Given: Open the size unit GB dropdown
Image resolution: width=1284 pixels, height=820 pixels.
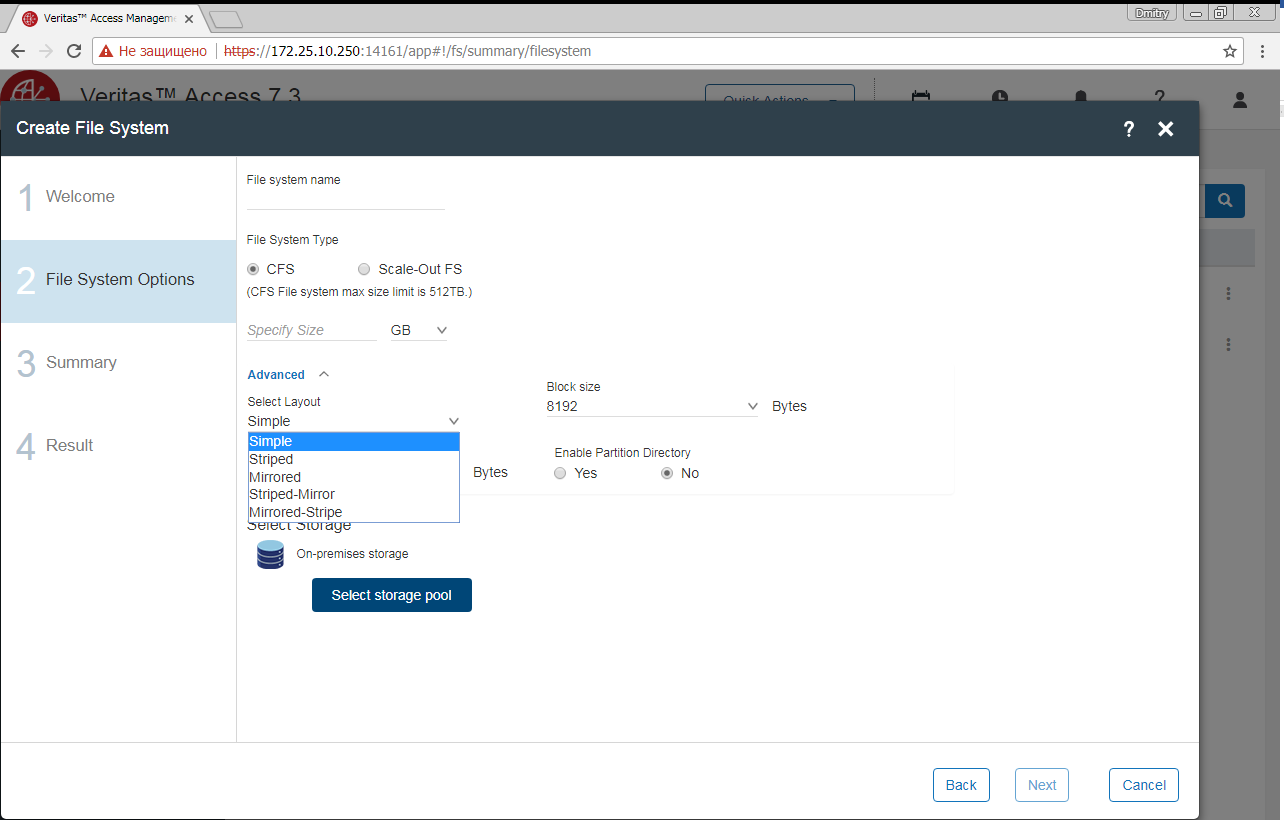Looking at the screenshot, I should (x=418, y=329).
